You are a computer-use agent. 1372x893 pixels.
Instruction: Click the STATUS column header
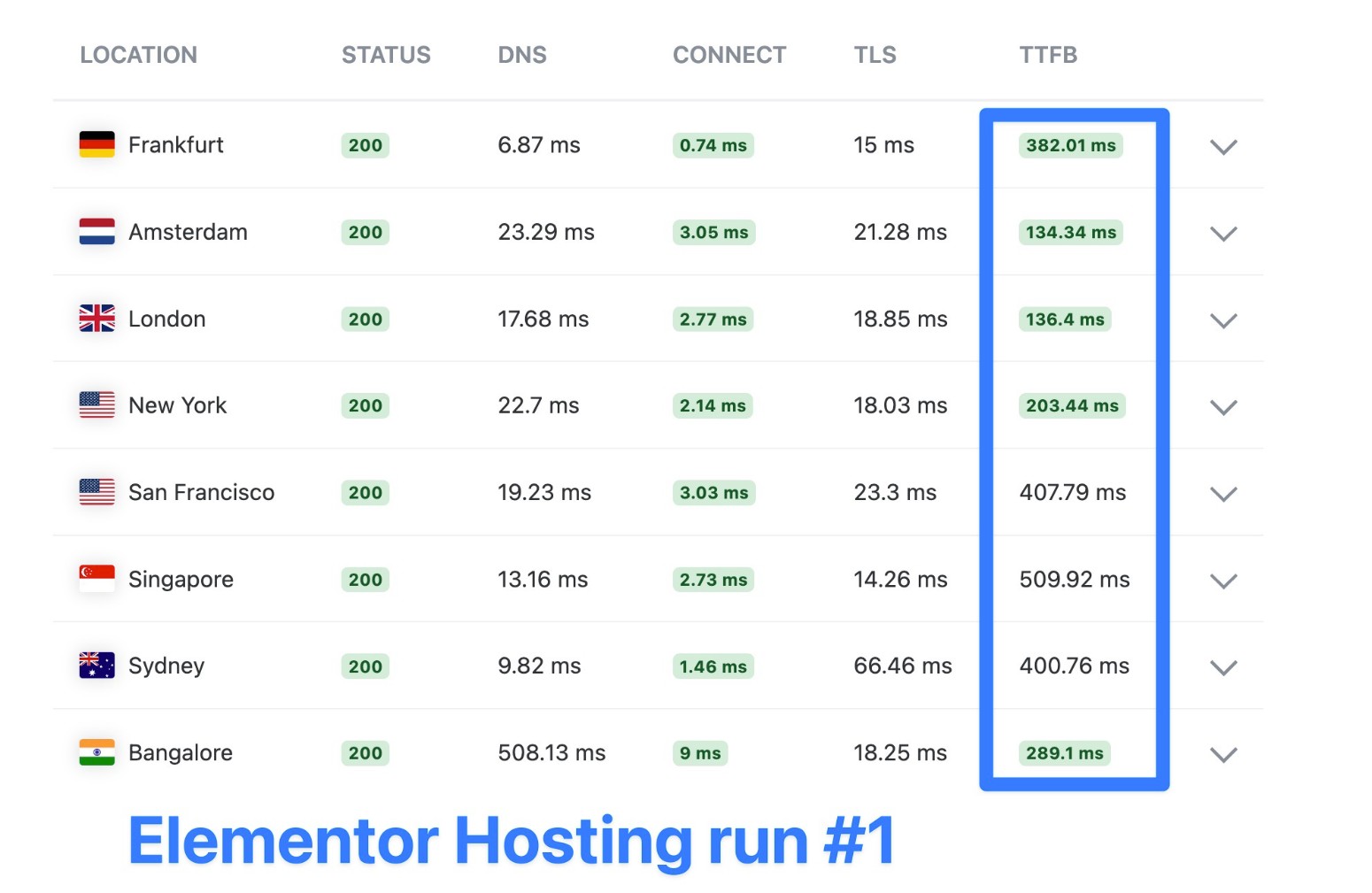[386, 55]
